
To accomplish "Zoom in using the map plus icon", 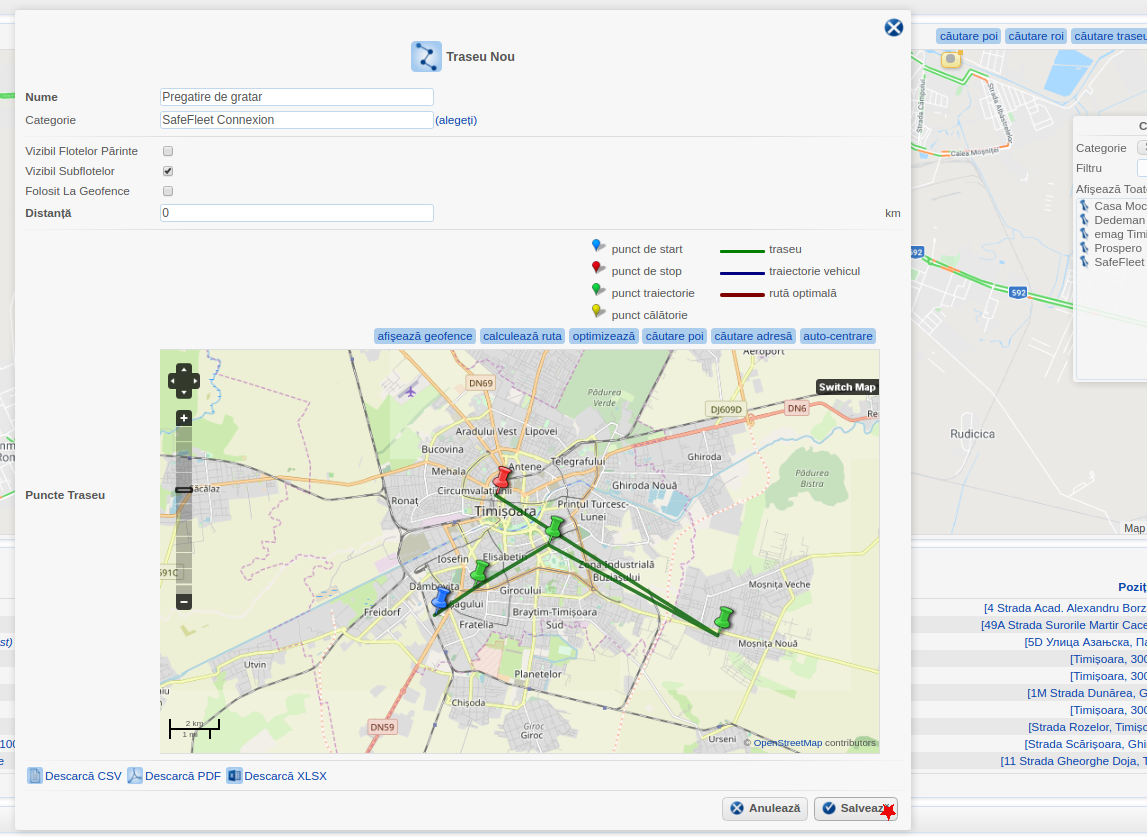I will click(x=183, y=416).
